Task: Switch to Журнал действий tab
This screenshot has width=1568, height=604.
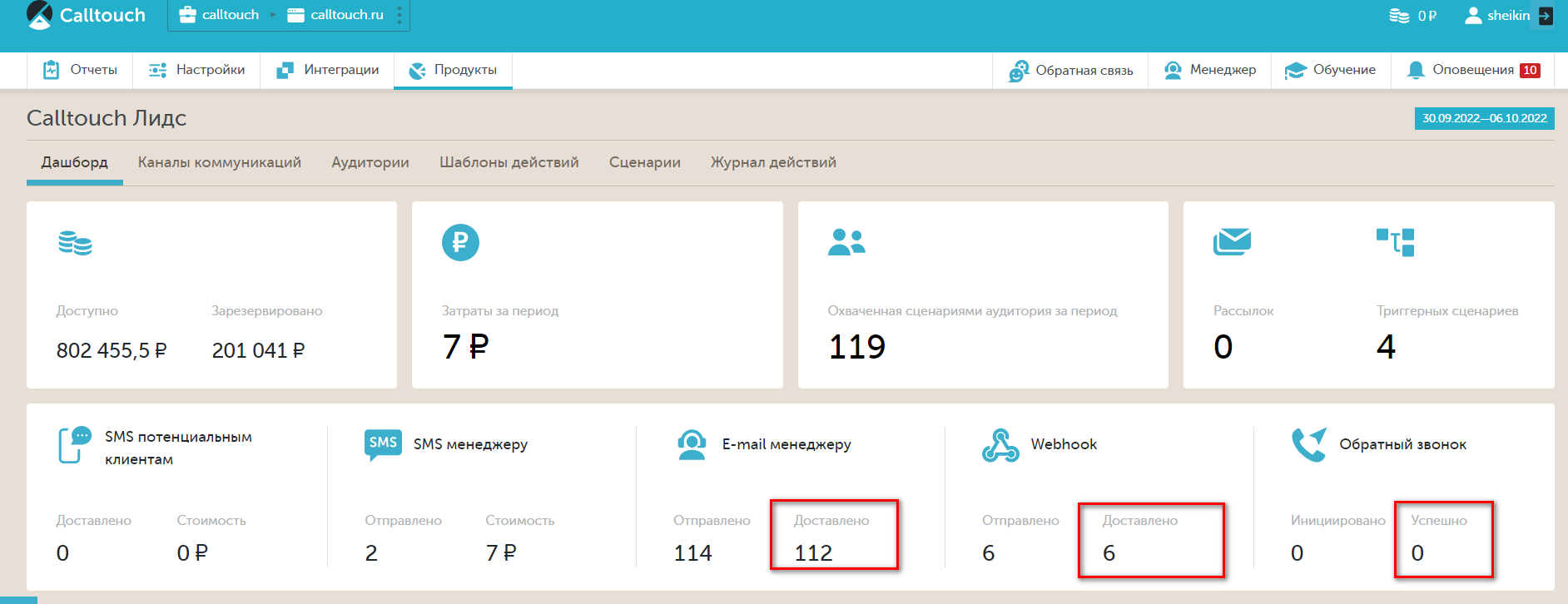Action: pyautogui.click(x=773, y=162)
